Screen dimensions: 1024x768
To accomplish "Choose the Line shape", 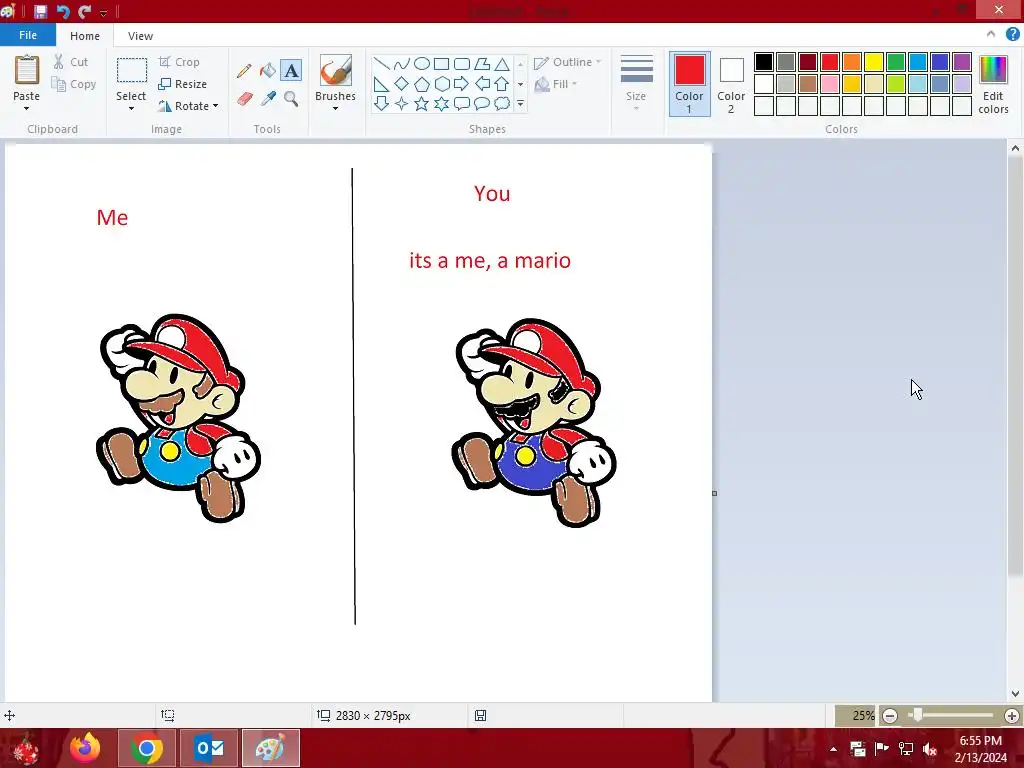I will [381, 63].
